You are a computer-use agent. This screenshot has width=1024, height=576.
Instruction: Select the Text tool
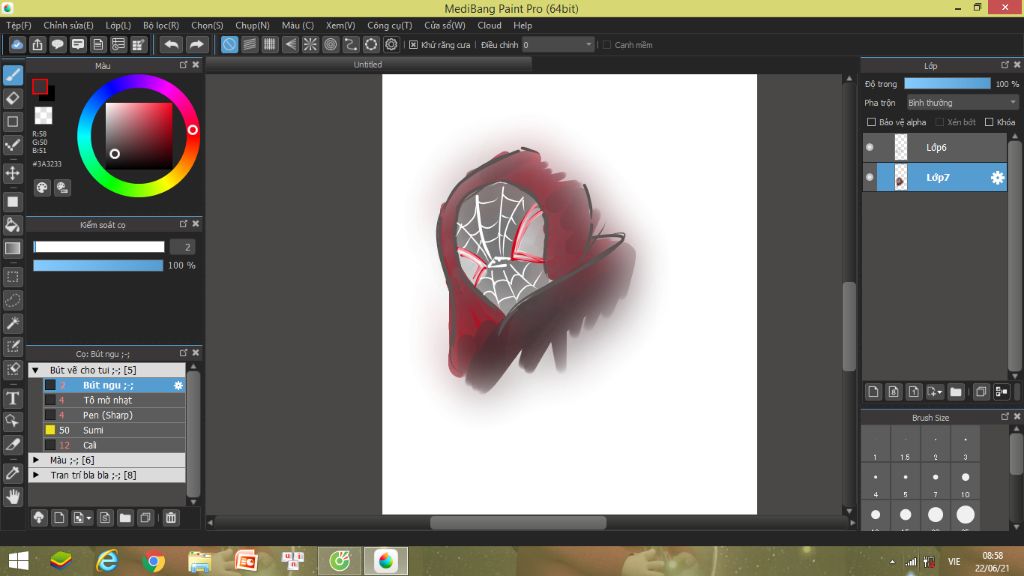pyautogui.click(x=12, y=398)
